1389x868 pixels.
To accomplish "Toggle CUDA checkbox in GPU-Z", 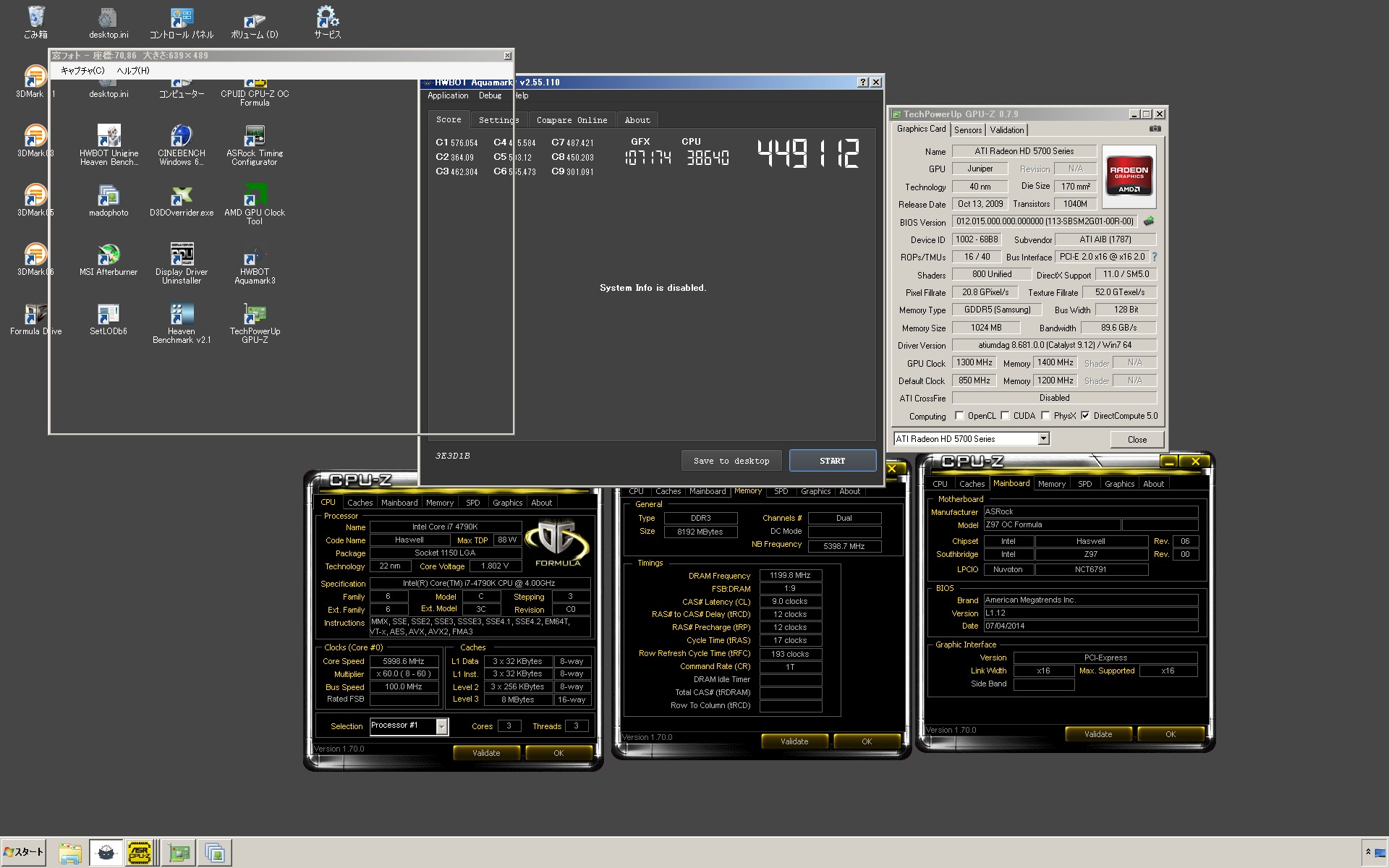I will tap(1005, 416).
